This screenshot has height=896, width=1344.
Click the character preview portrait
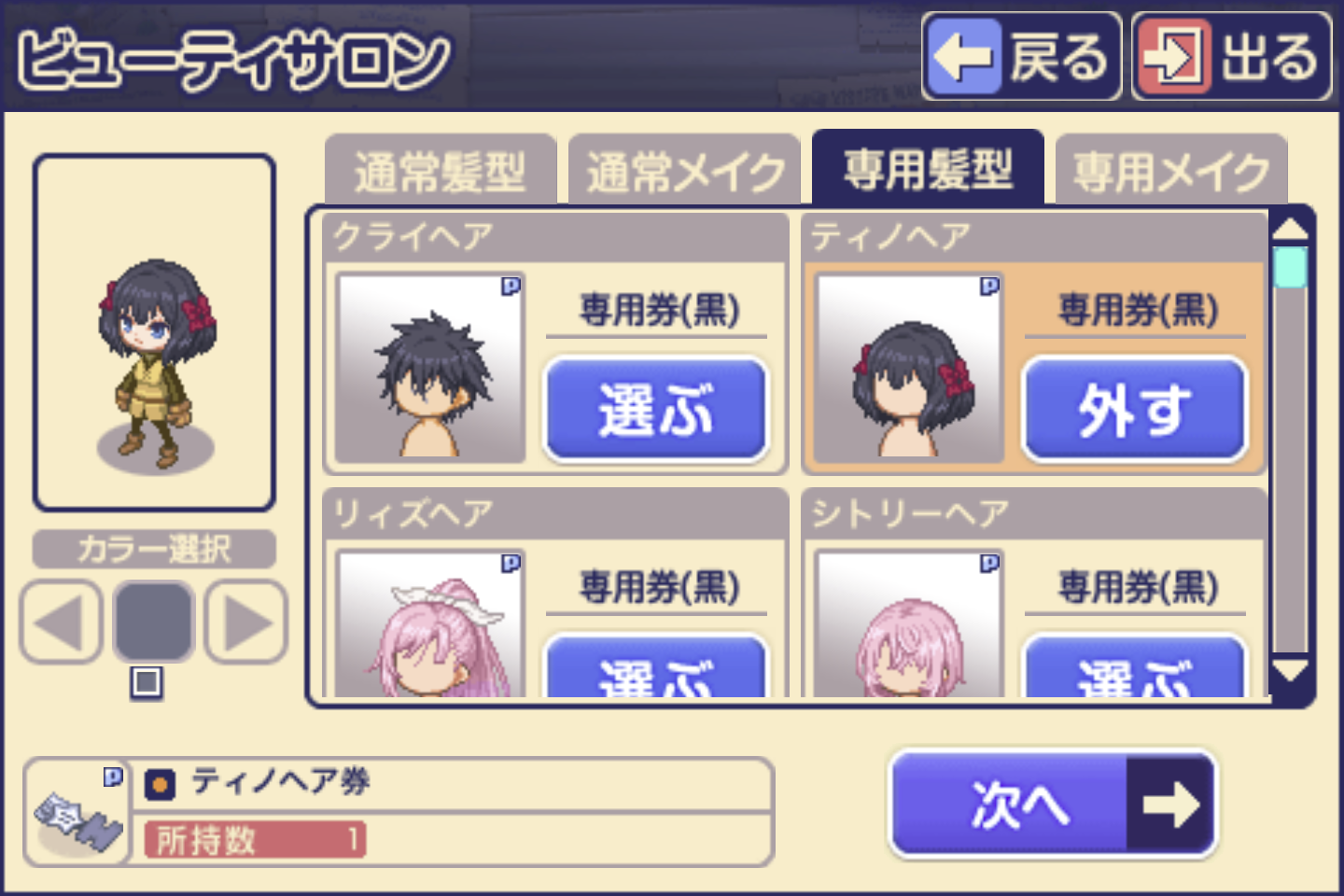154,333
